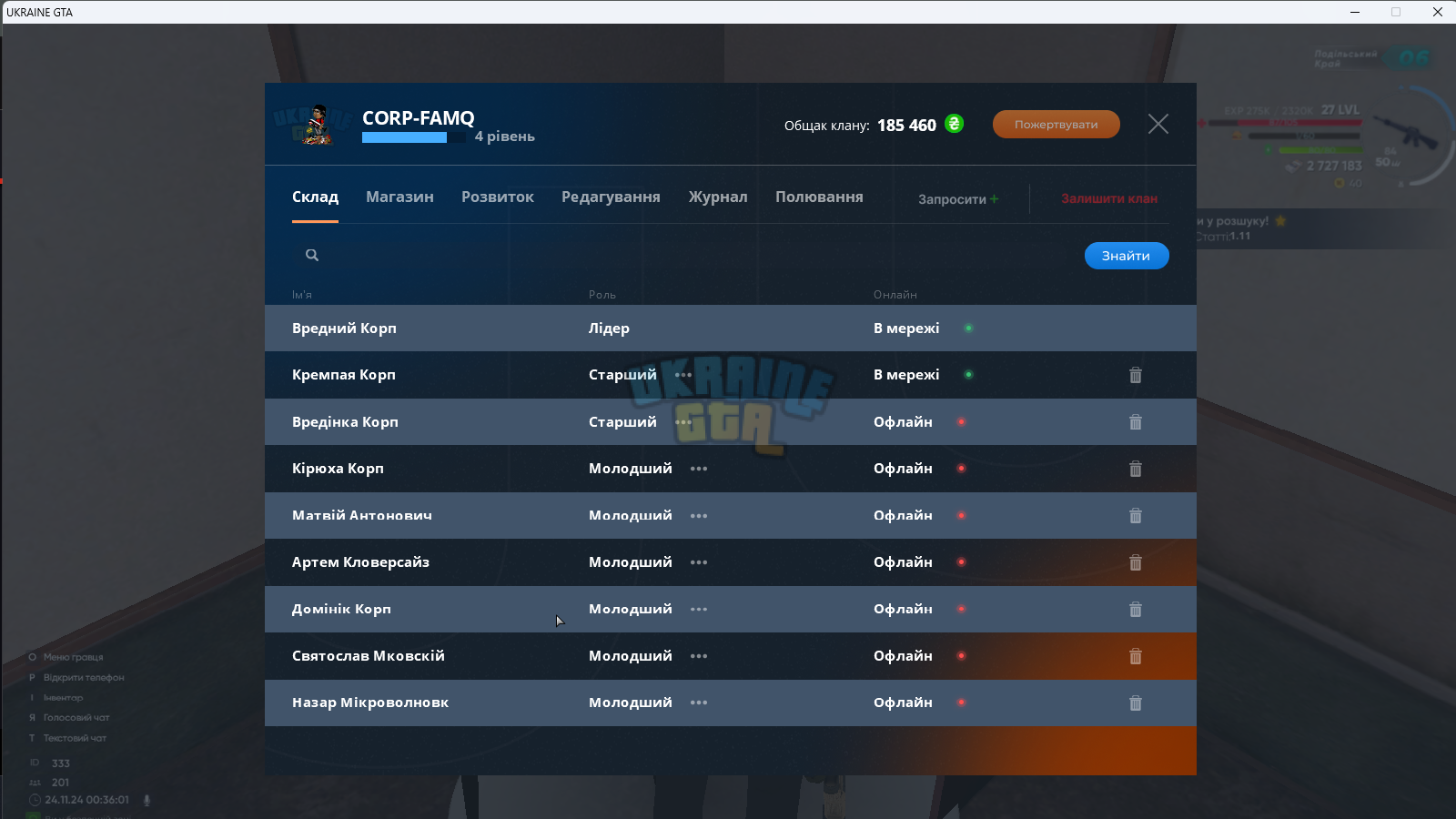Open role options for Кремпая Корп

(x=683, y=375)
